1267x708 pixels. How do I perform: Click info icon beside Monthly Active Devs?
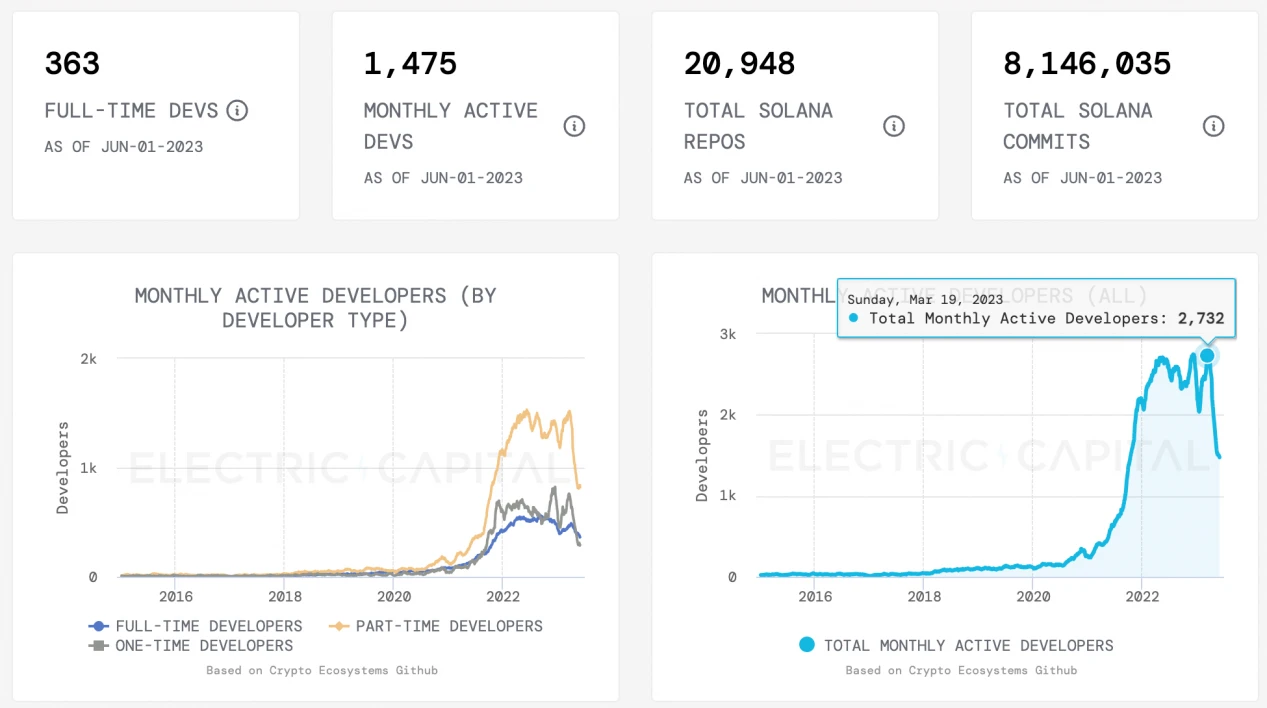(x=574, y=126)
